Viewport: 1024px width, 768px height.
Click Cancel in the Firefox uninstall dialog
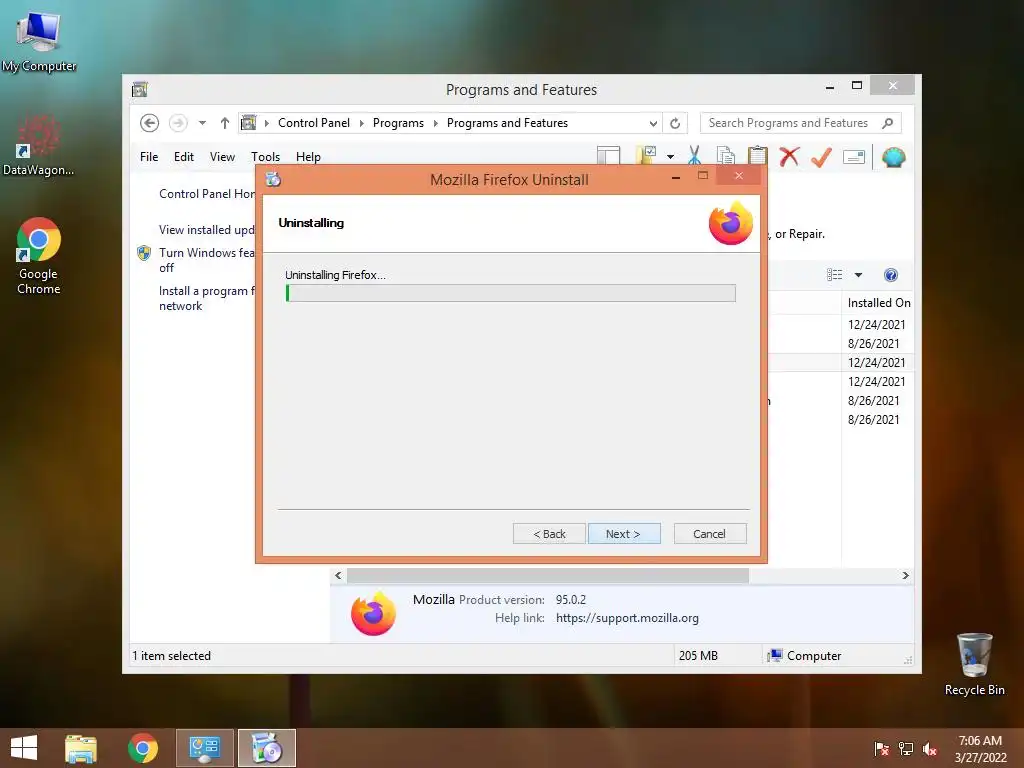(709, 534)
